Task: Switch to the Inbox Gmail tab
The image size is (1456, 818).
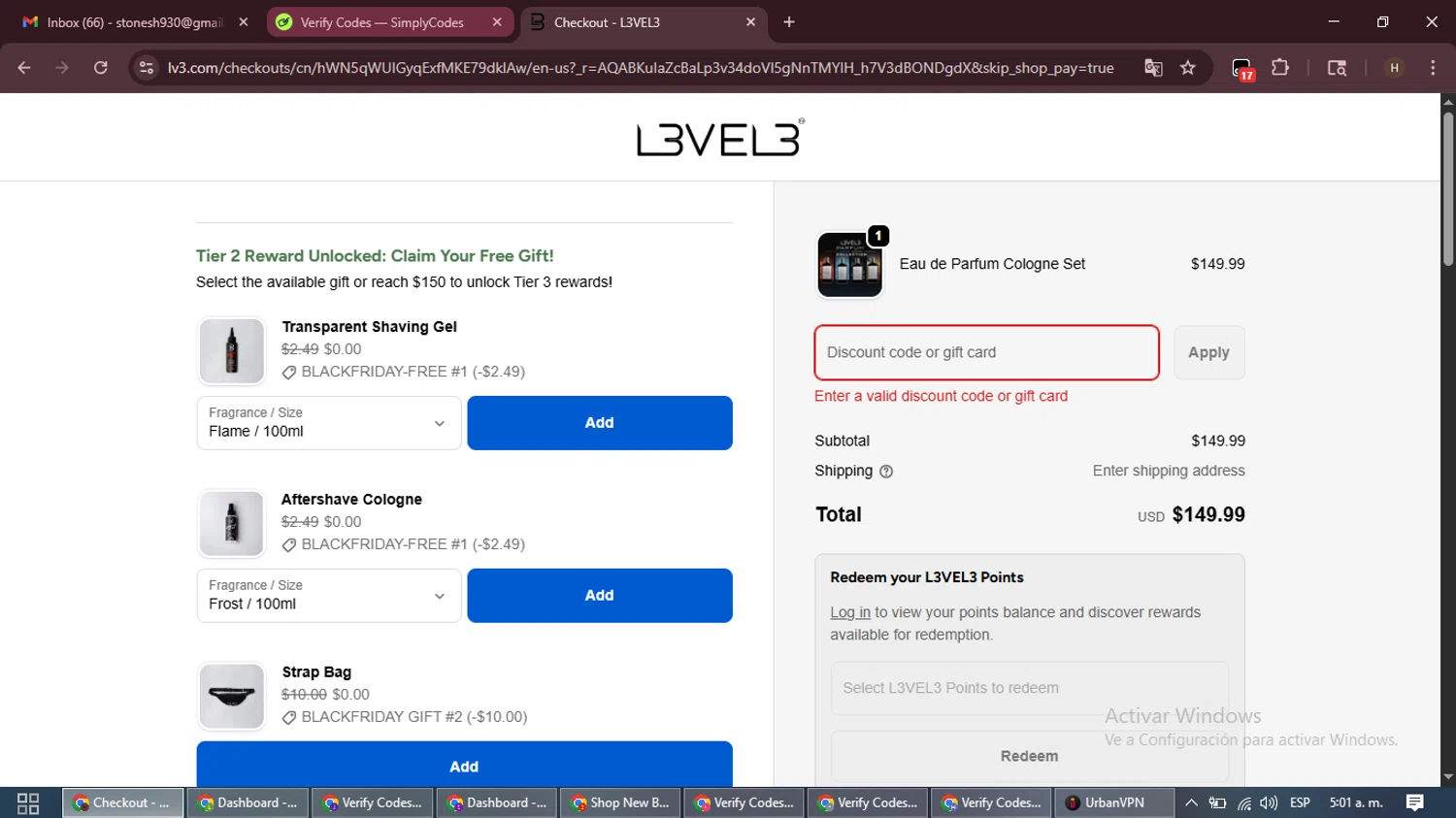Action: [x=135, y=22]
